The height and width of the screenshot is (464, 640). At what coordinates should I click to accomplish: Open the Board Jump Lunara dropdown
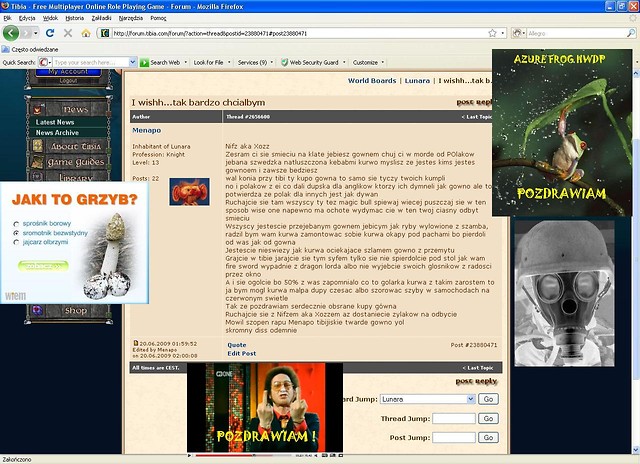(428, 399)
